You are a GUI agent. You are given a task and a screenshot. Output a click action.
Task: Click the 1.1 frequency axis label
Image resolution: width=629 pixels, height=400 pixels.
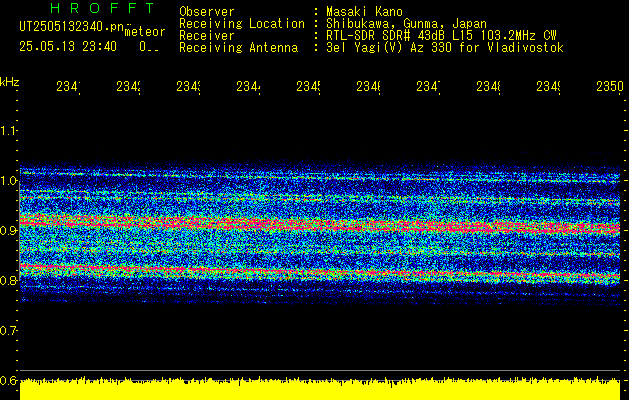point(8,130)
